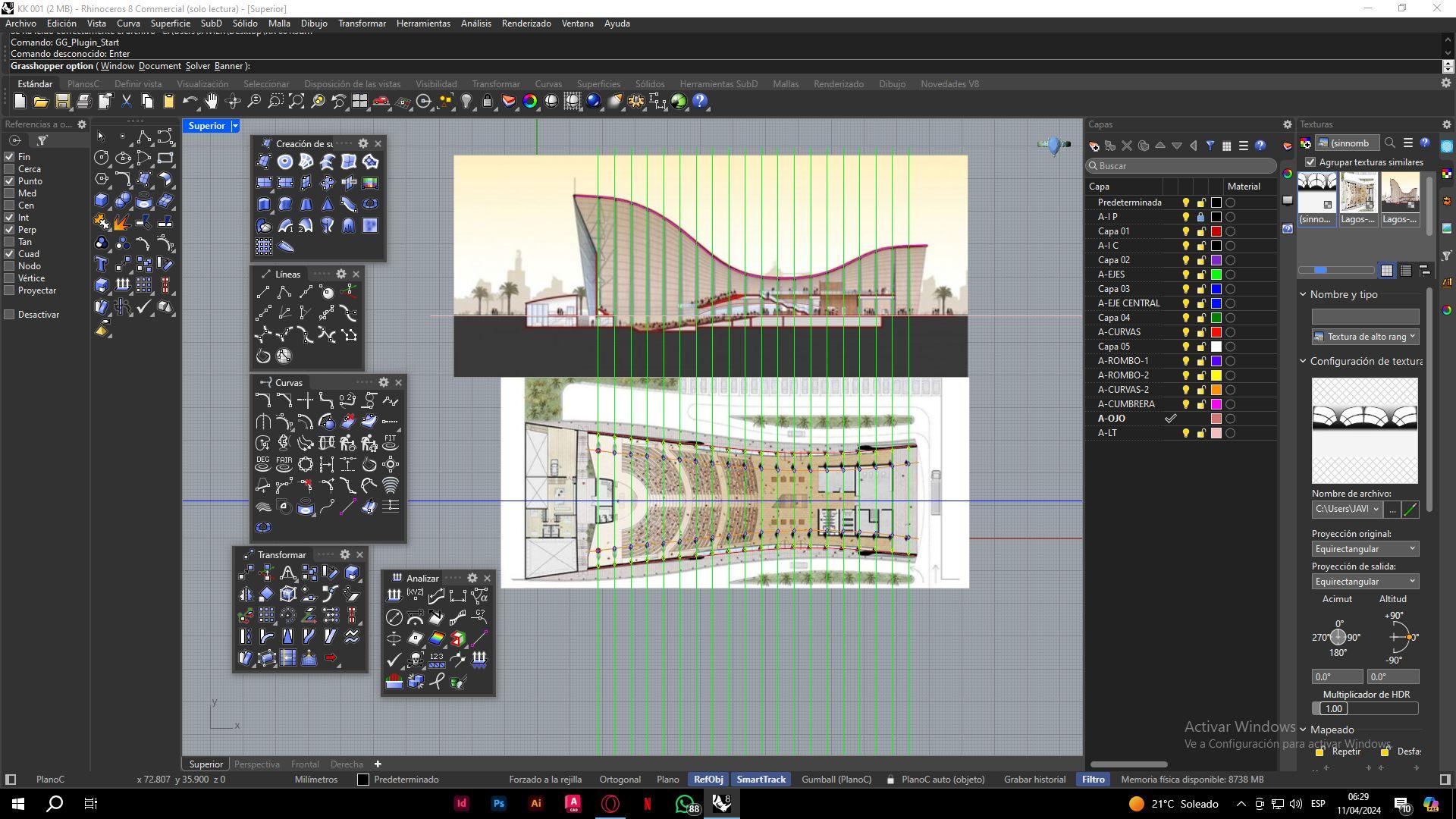Toggle the RefObj status bar button
1456x819 pixels.
708,780
